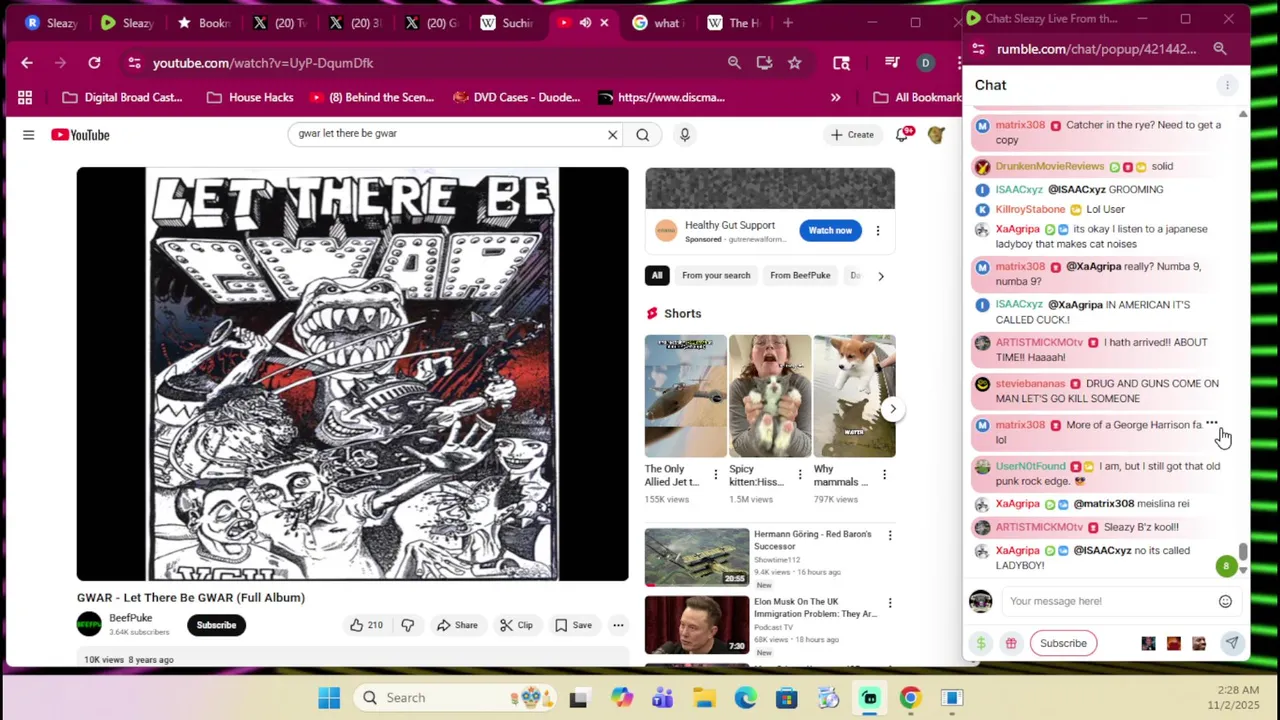Image resolution: width=1280 pixels, height=720 pixels.
Task: Open Hermann Göring Red Baron's Successor video
Action: click(x=697, y=557)
